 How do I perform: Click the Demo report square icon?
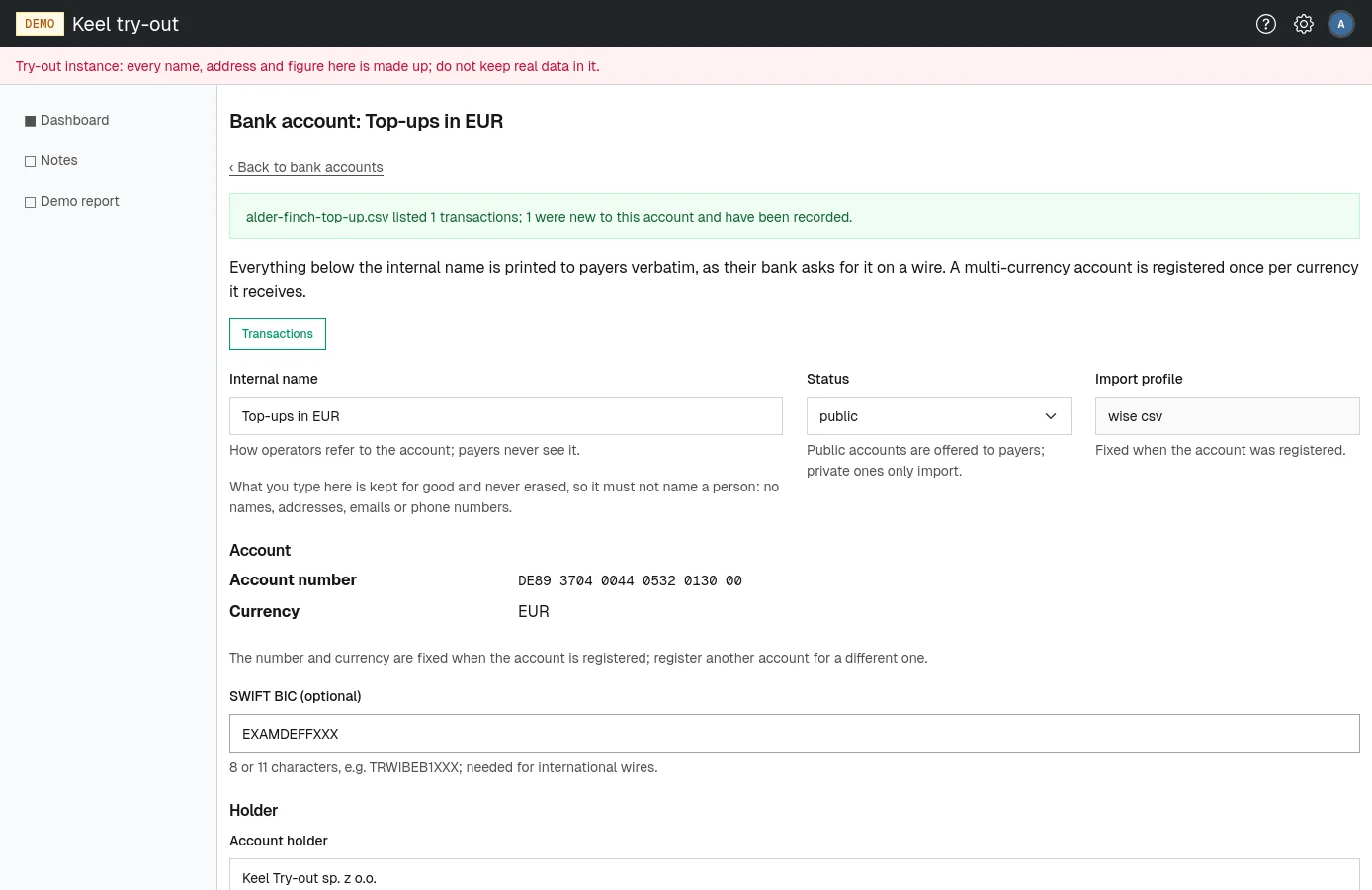coord(30,202)
